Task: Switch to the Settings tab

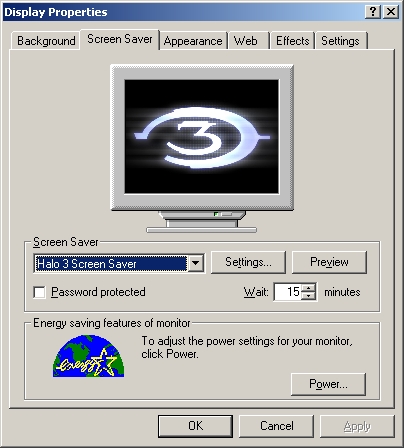Action: click(x=340, y=41)
